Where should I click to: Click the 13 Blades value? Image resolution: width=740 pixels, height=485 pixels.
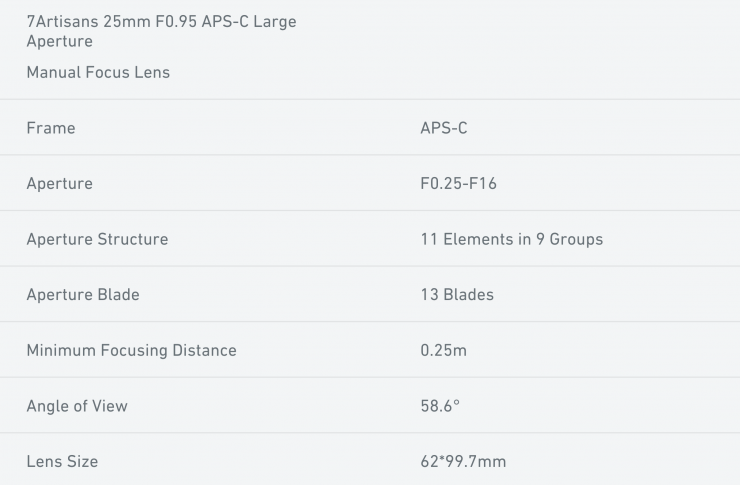point(457,295)
